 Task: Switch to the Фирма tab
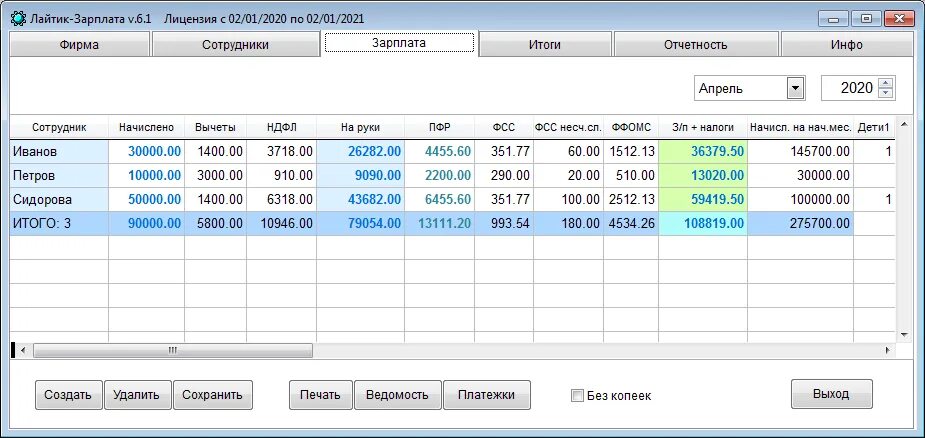[x=79, y=45]
